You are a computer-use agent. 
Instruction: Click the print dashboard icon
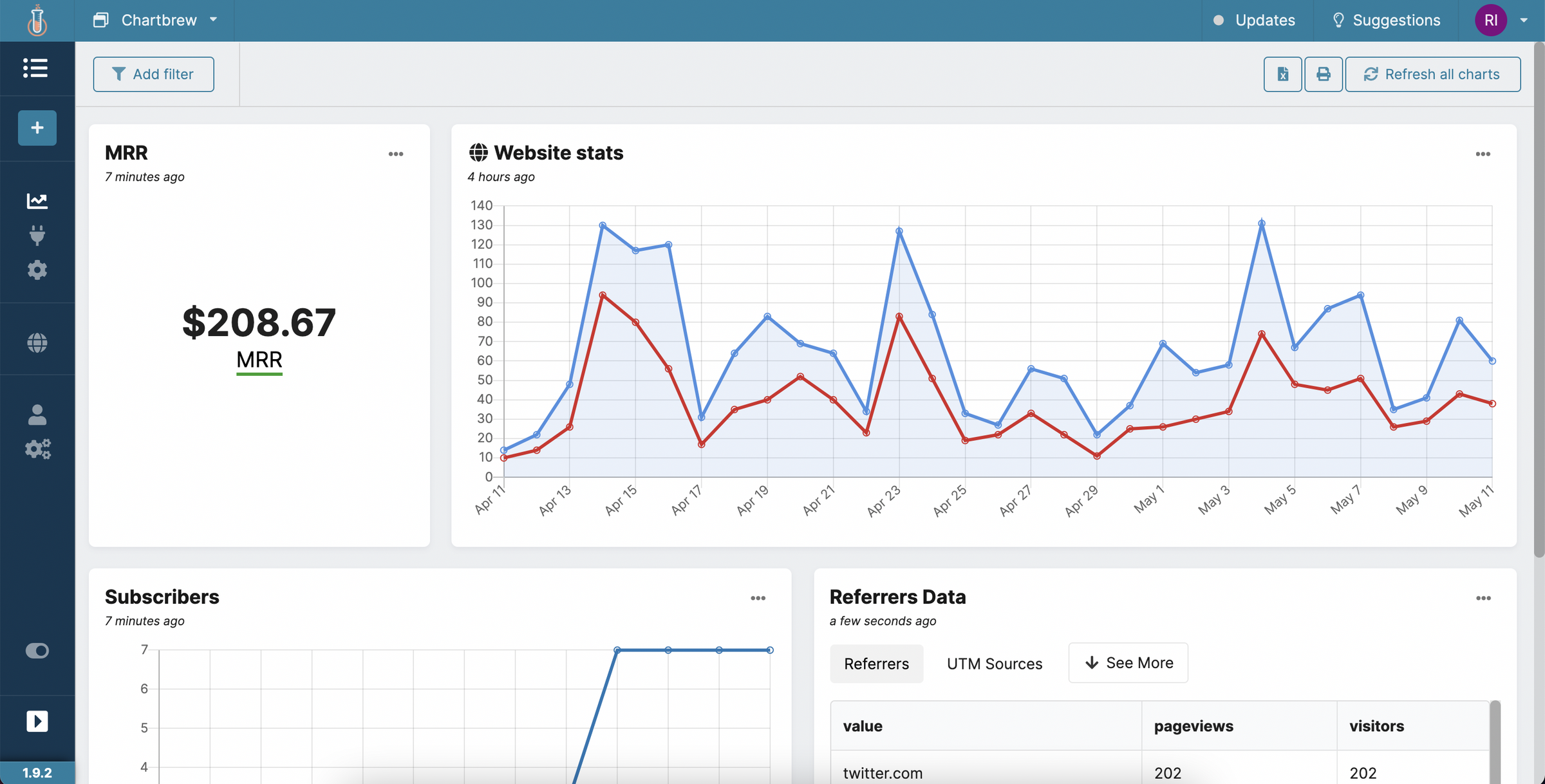tap(1324, 74)
